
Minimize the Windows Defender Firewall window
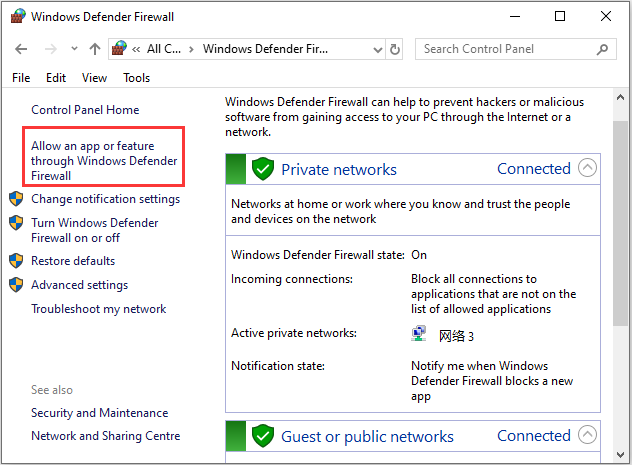pos(515,17)
